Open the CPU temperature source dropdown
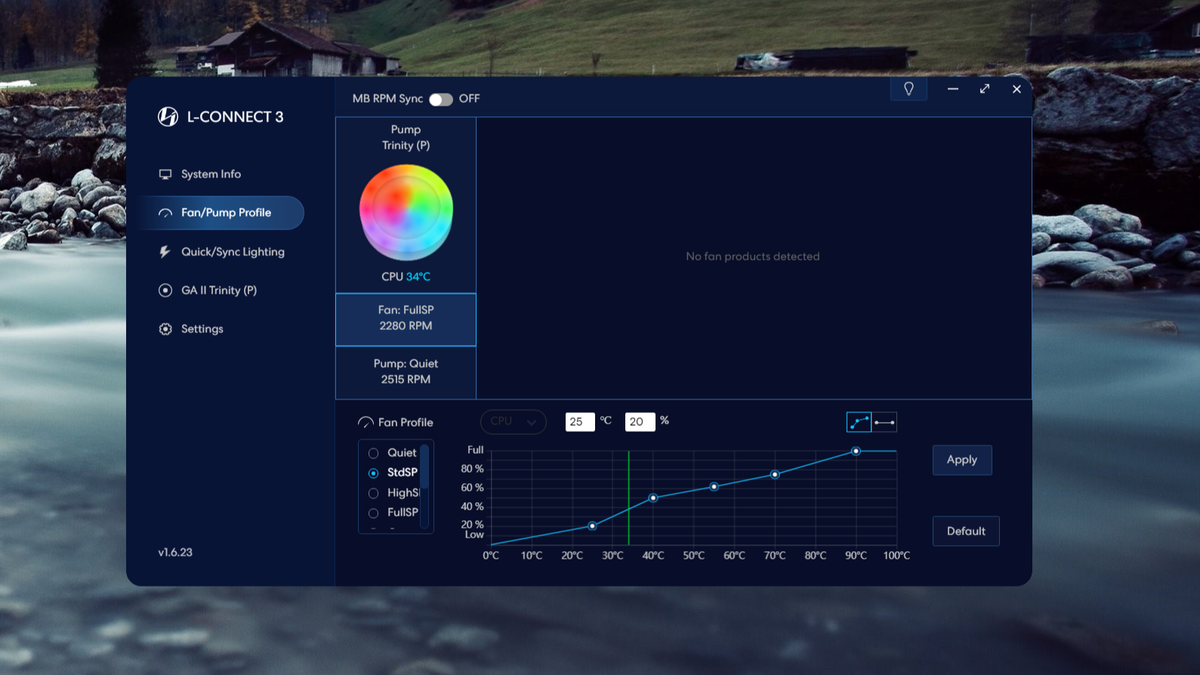The height and width of the screenshot is (675, 1200). (514, 422)
